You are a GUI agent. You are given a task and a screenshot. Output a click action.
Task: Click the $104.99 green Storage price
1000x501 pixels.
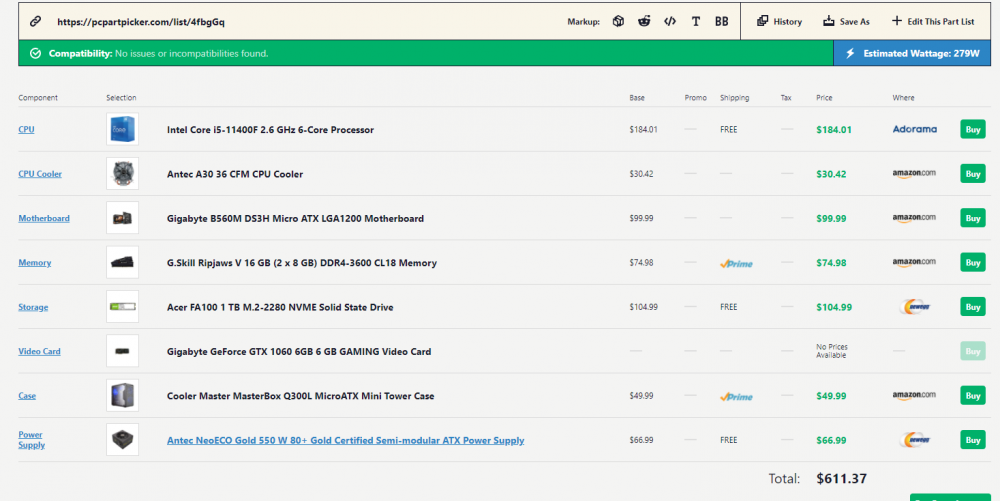(834, 307)
